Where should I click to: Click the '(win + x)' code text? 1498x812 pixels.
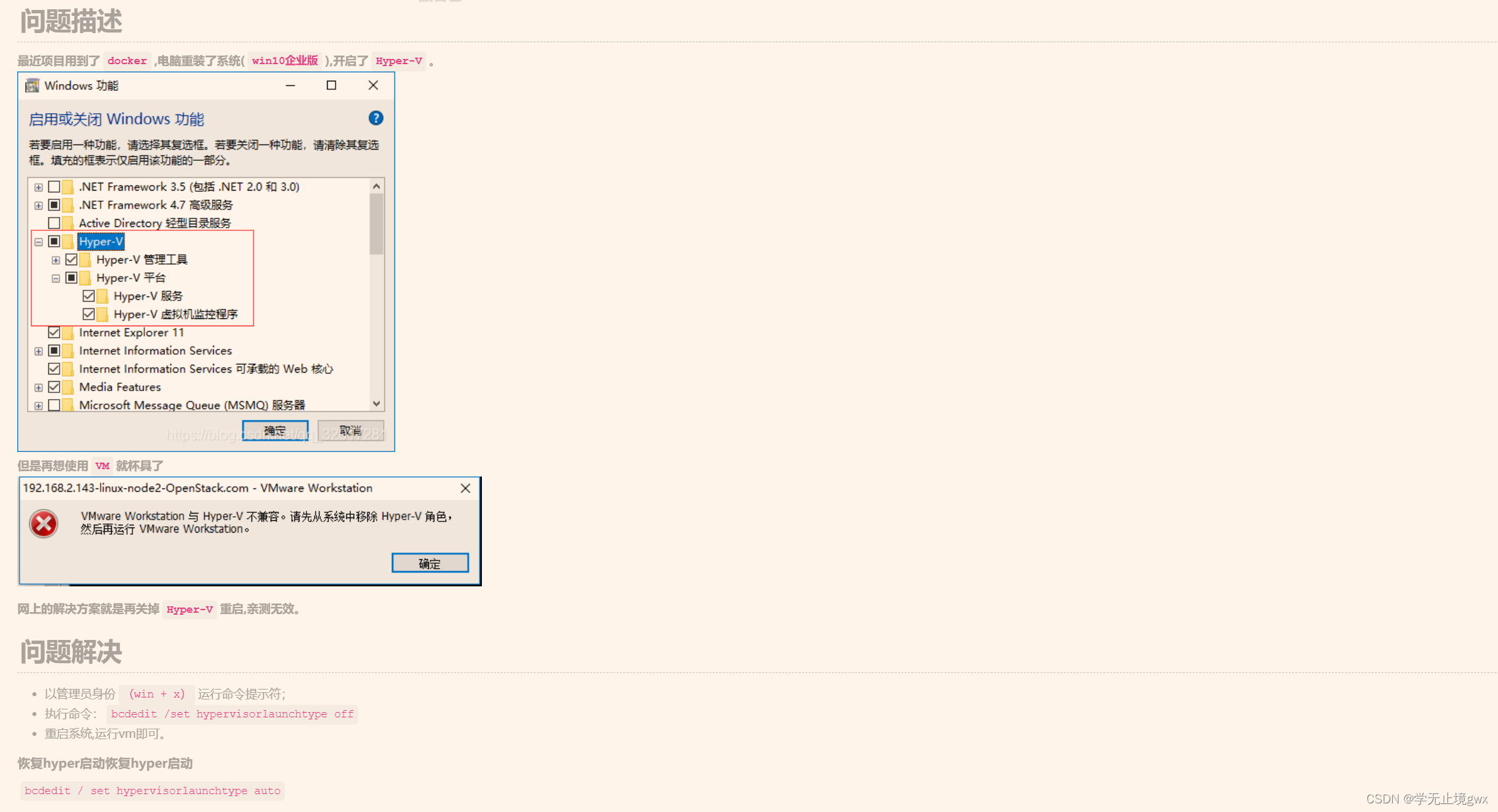pyautogui.click(x=157, y=694)
